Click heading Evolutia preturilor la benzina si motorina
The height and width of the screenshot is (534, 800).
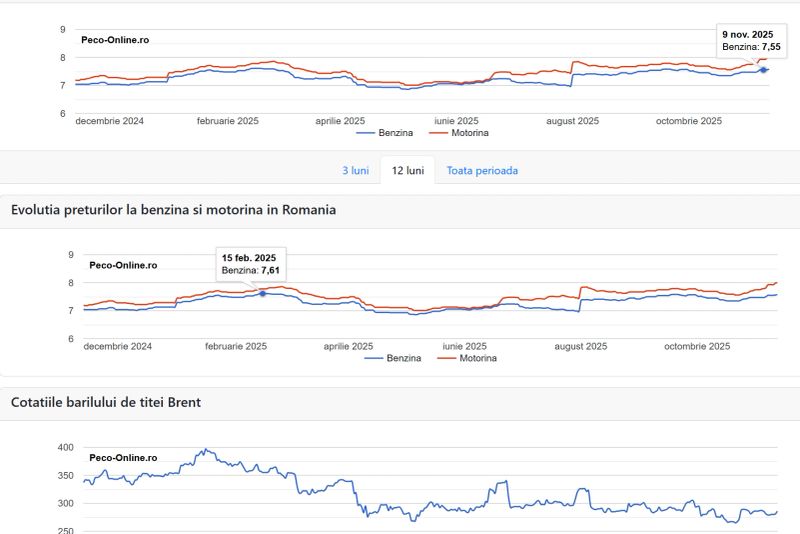(173, 210)
